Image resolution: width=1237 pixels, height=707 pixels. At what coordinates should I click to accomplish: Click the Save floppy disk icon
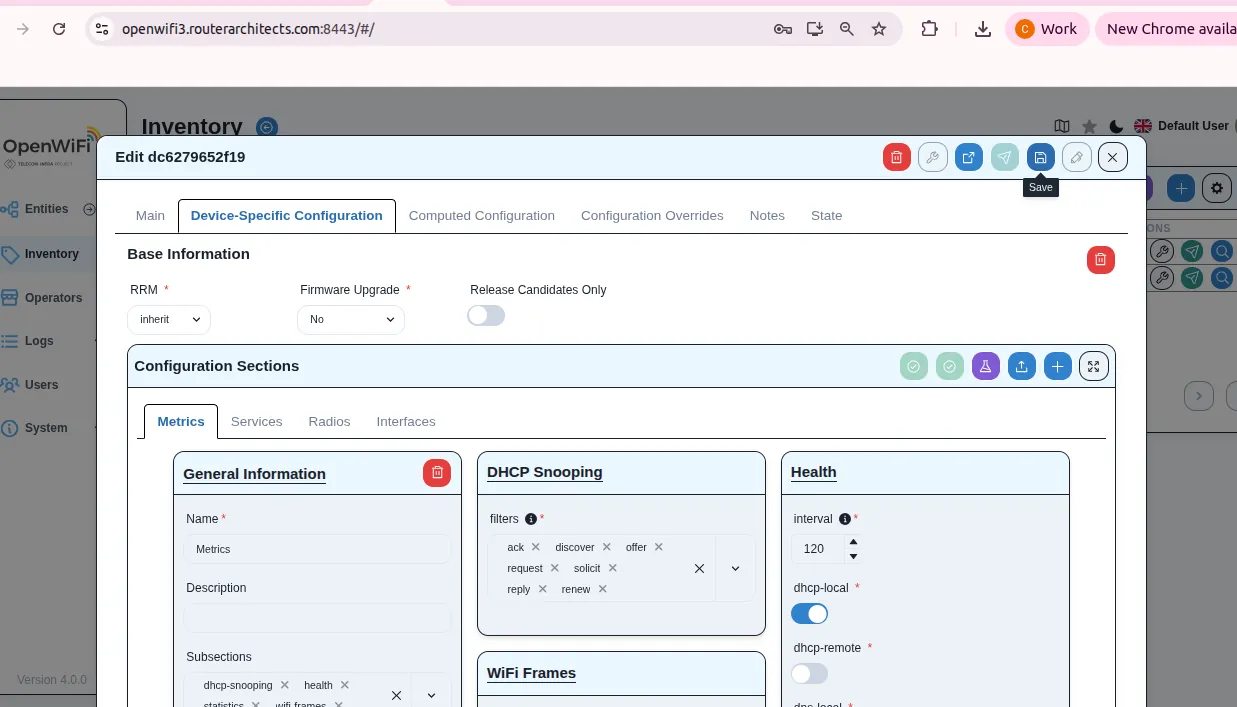point(1040,157)
